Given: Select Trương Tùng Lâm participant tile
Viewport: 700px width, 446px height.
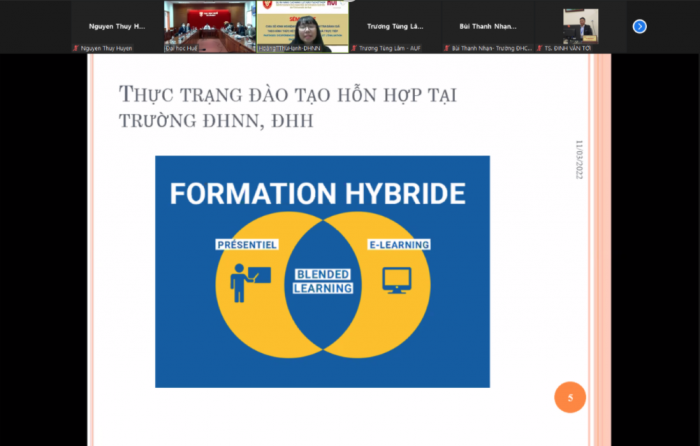Looking at the screenshot, I should click(x=394, y=26).
